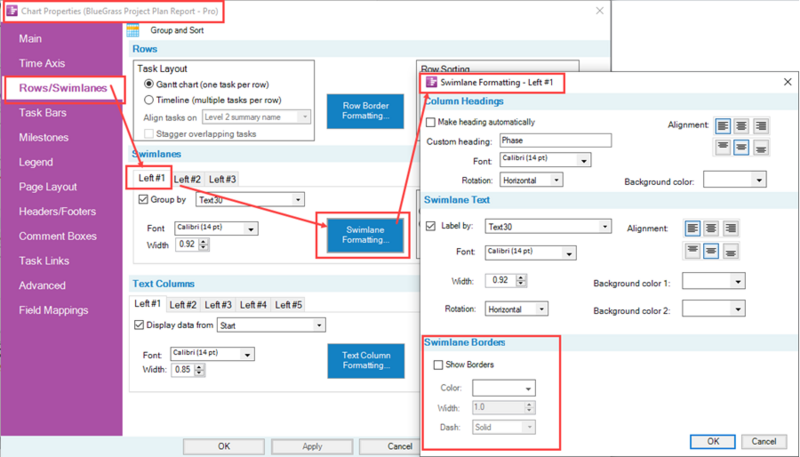
Task: Toggle the Display data from checkbox
Action: 139,325
